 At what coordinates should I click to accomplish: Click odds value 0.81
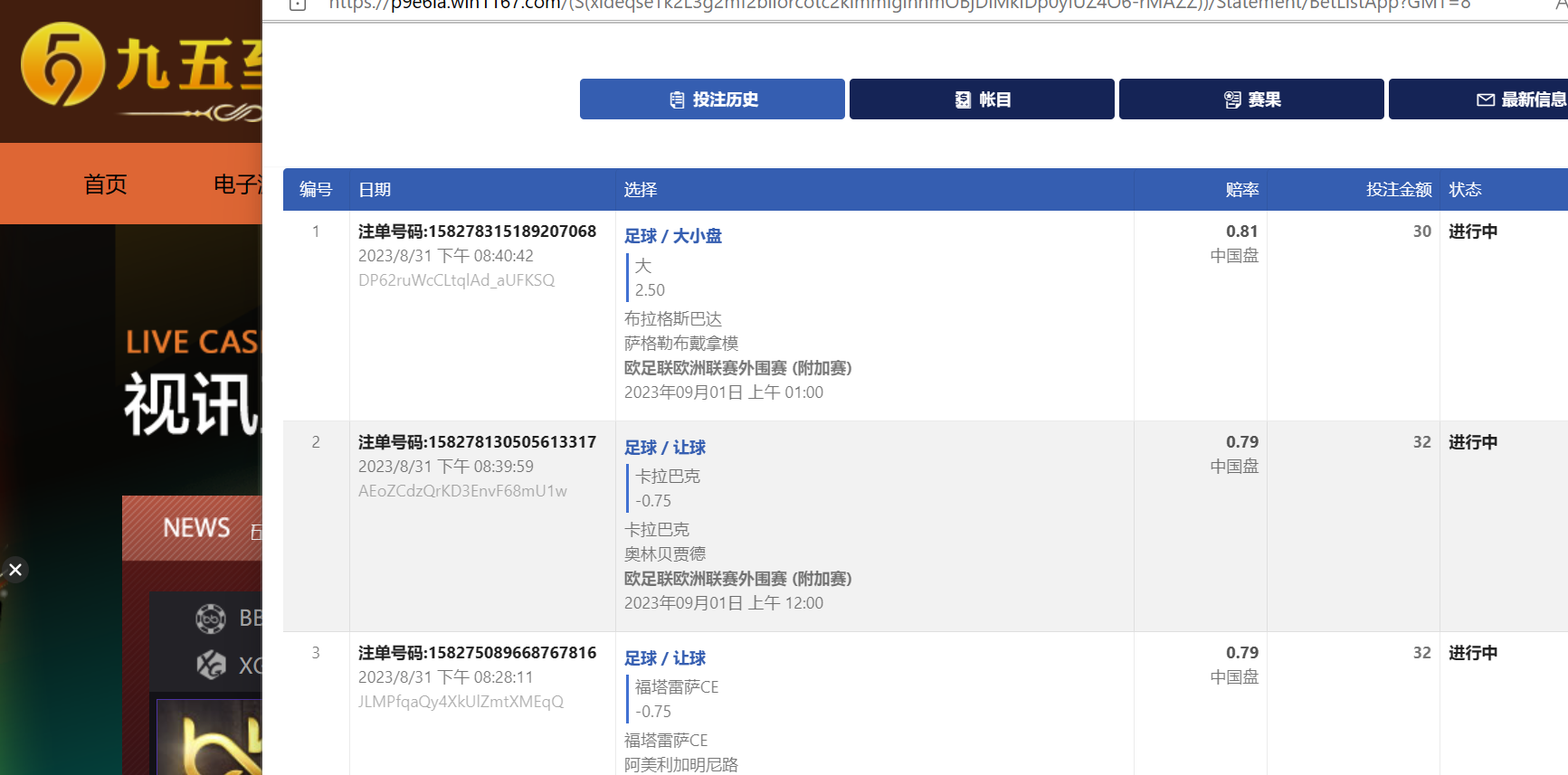(1242, 232)
